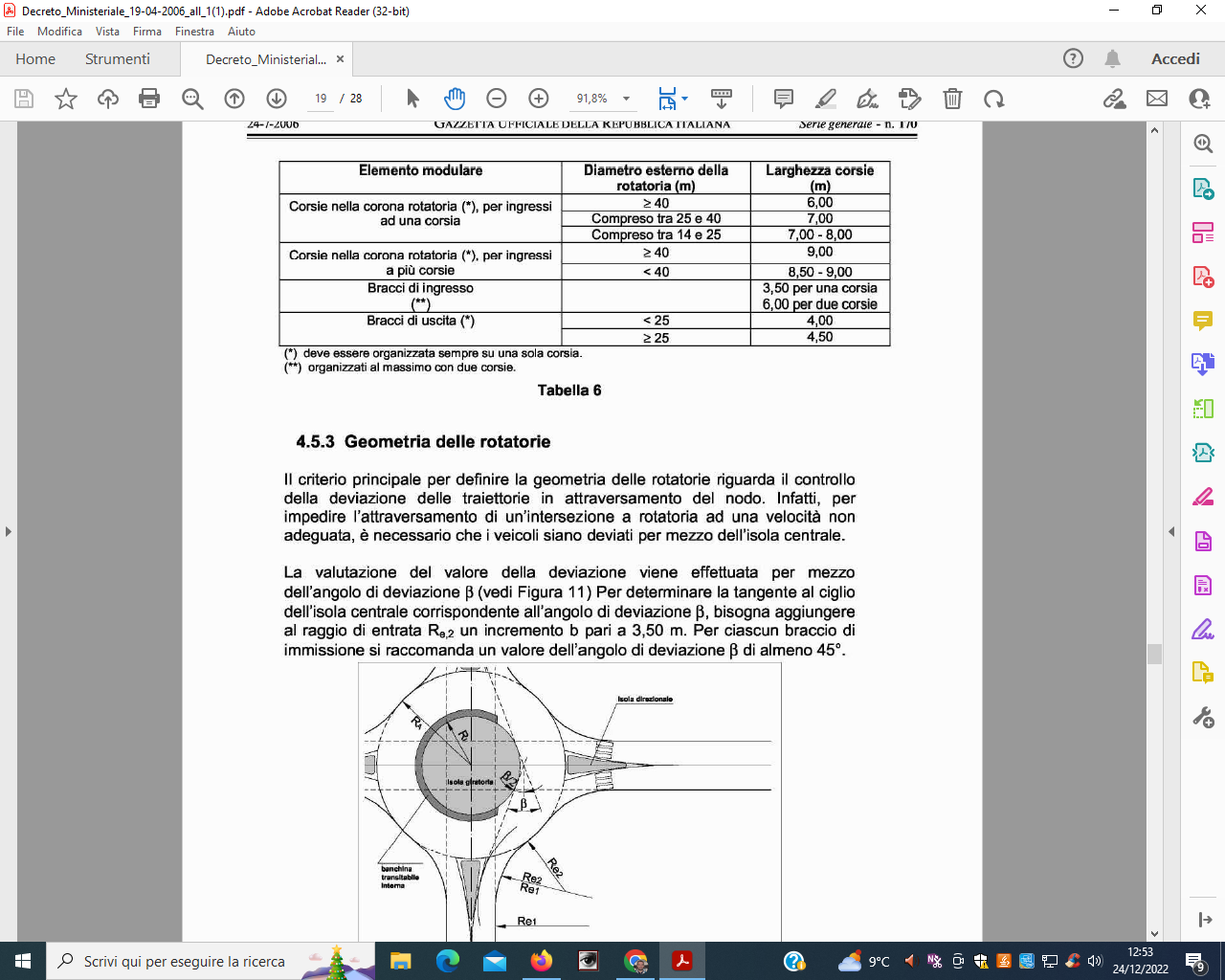This screenshot has height=980, width=1225.
Task: Open the Firma menu
Action: tap(147, 32)
